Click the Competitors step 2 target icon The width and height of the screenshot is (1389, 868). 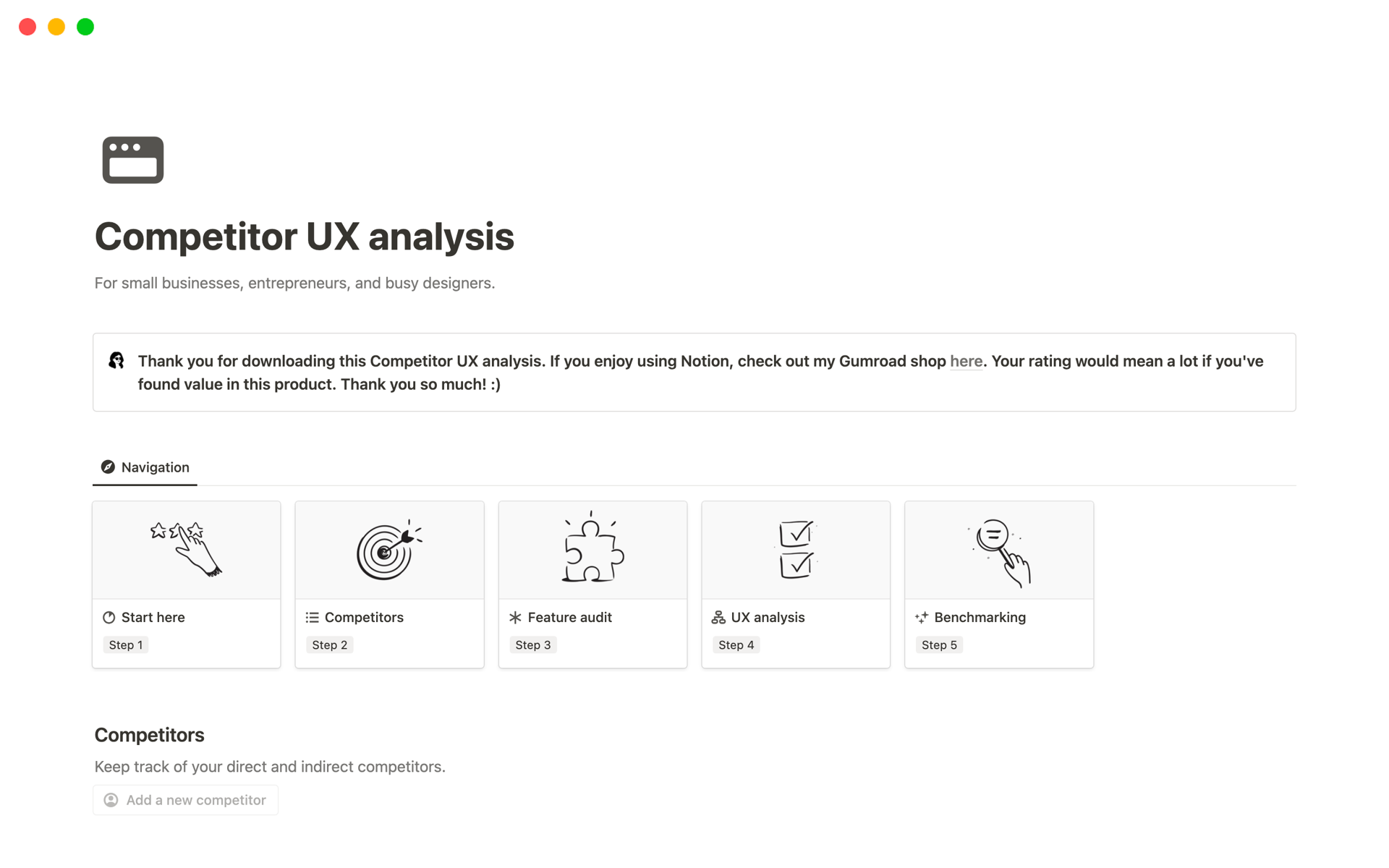click(x=389, y=548)
